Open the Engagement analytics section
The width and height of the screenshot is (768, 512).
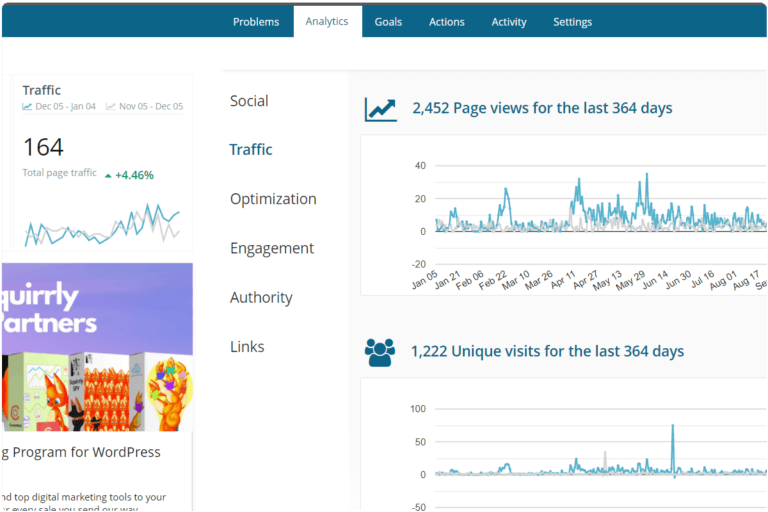(272, 248)
